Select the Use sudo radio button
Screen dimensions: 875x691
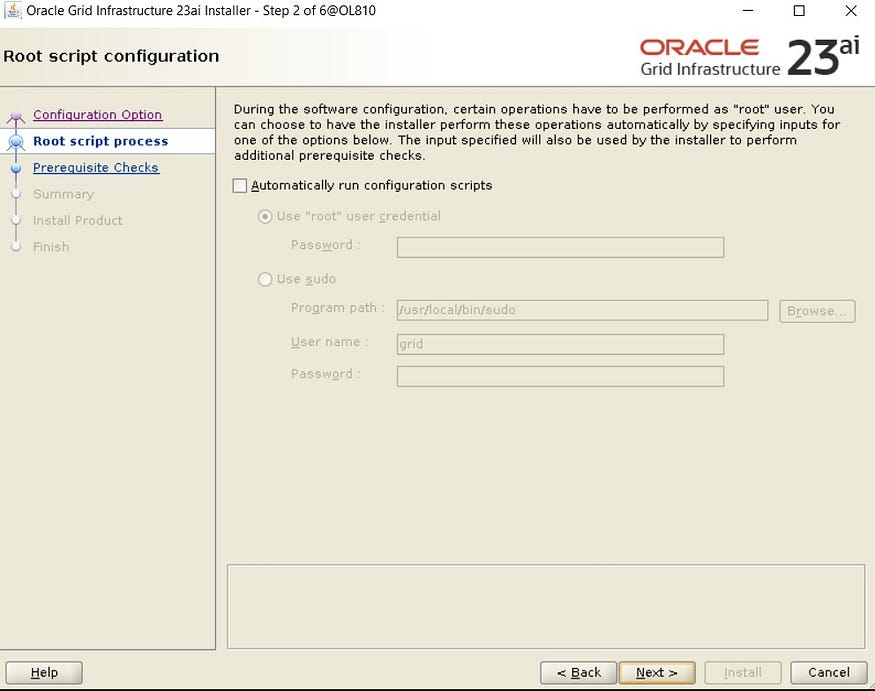click(265, 279)
